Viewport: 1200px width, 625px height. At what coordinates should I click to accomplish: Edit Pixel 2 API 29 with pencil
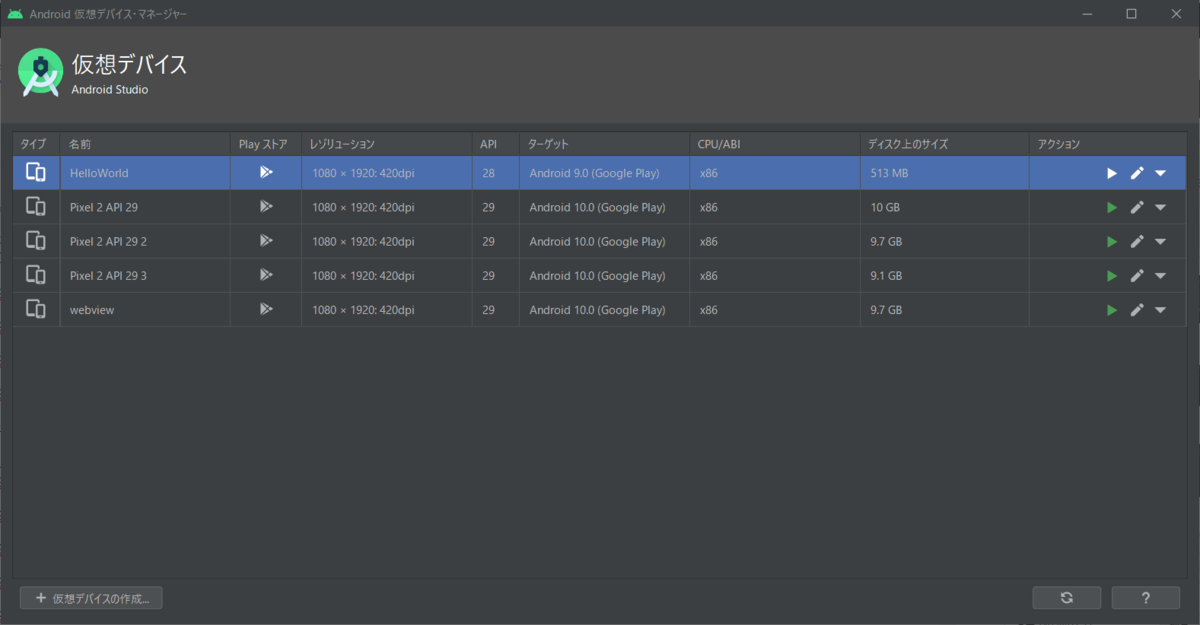pos(1137,208)
